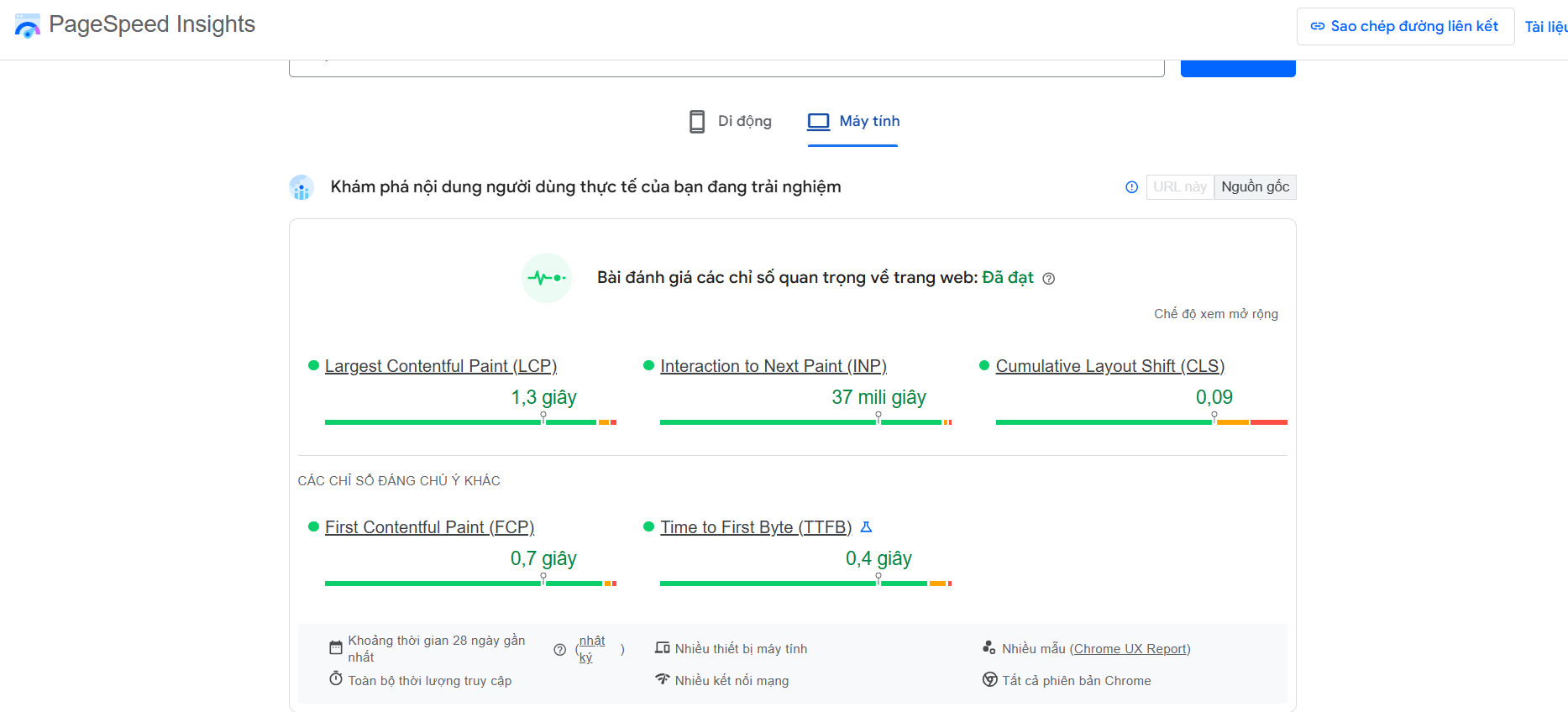Open the Tài liệu link

tap(1546, 27)
